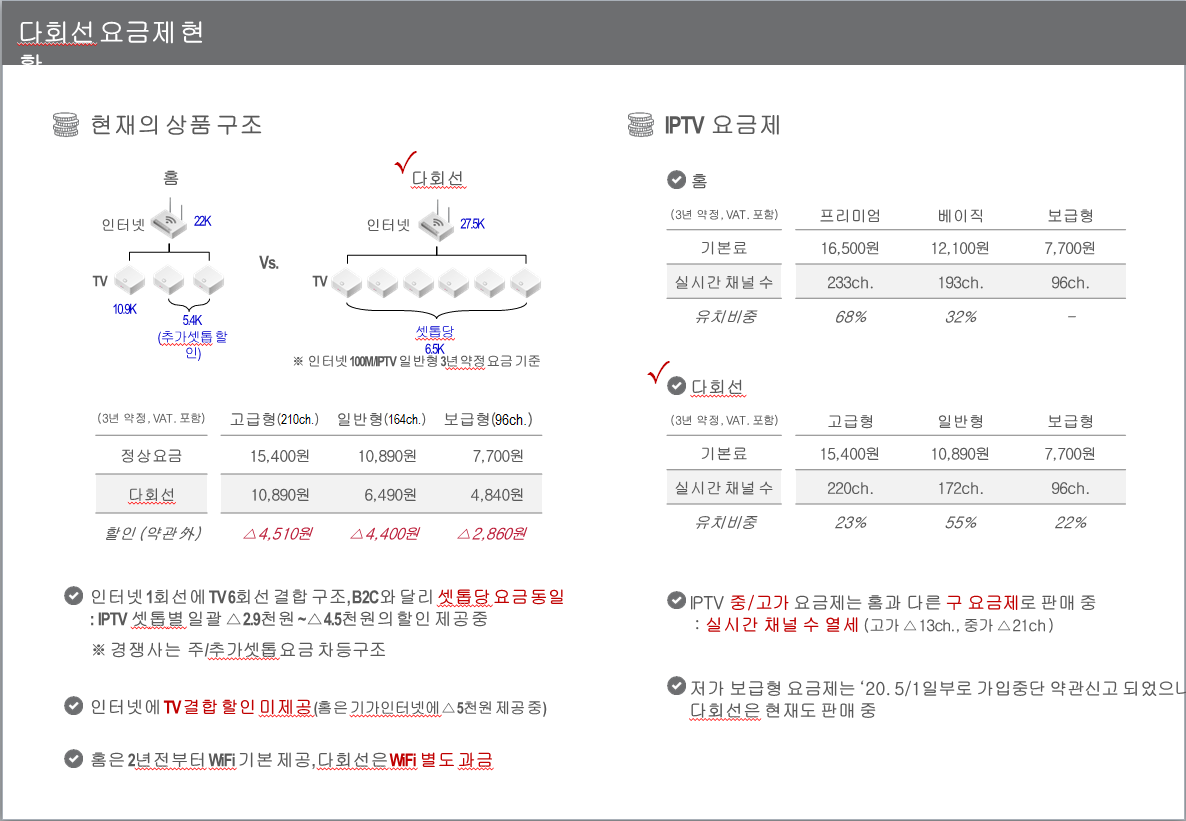Click the blue 27.5K internet price label
This screenshot has height=821, width=1186.
click(473, 224)
